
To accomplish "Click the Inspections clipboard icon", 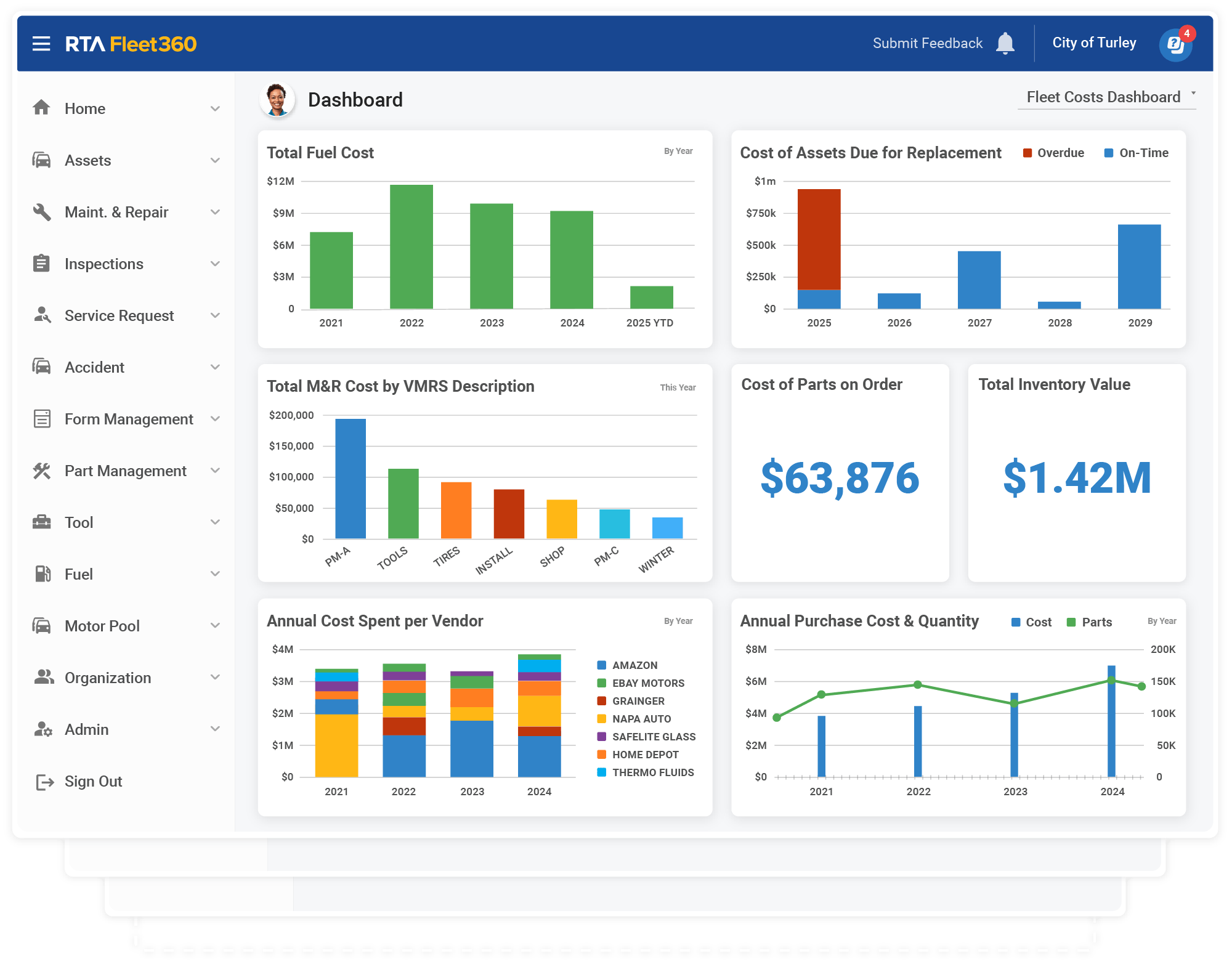I will pyautogui.click(x=42, y=264).
